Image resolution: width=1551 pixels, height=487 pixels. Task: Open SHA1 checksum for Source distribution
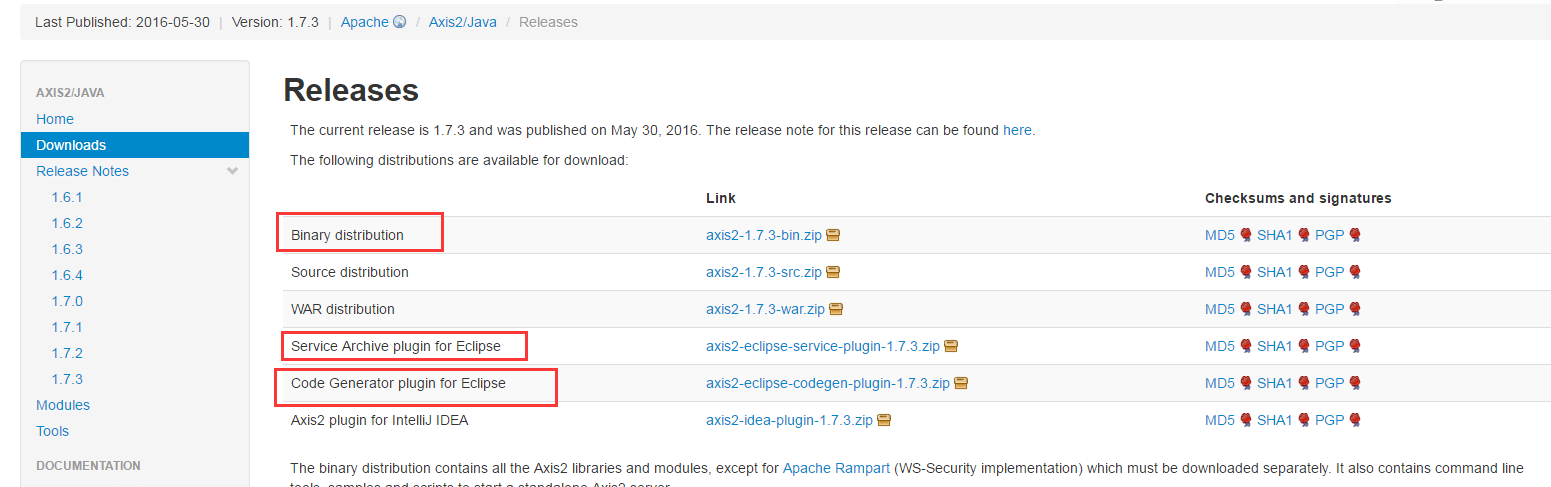coord(1275,272)
